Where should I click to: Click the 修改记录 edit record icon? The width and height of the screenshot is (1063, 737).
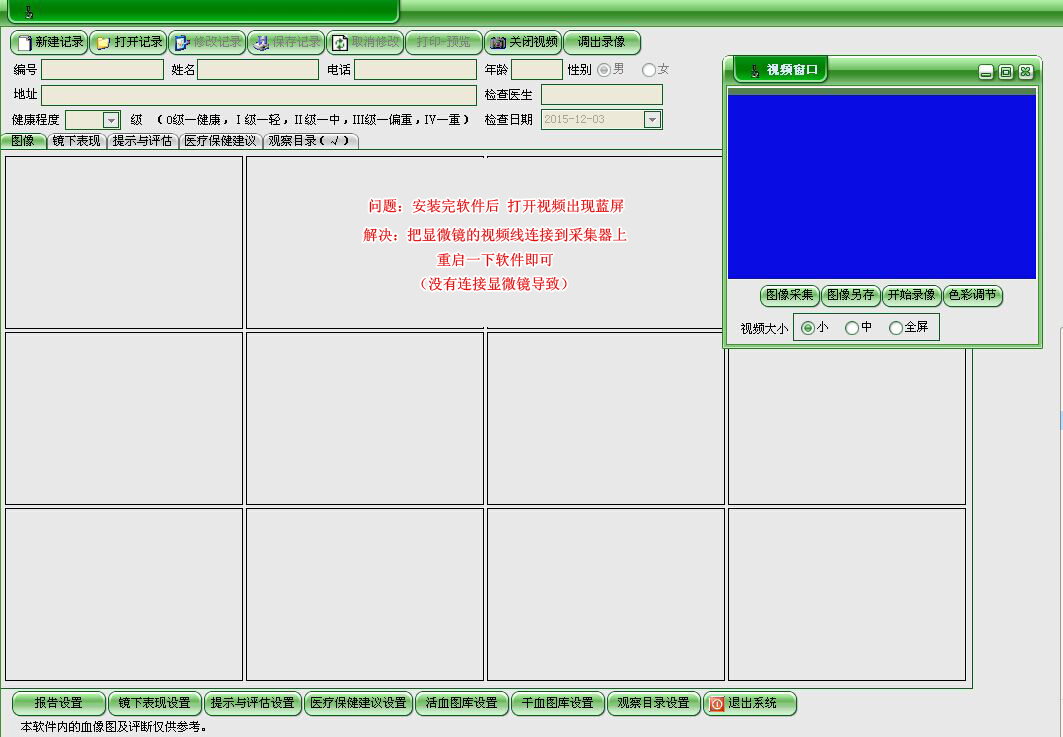tap(181, 43)
